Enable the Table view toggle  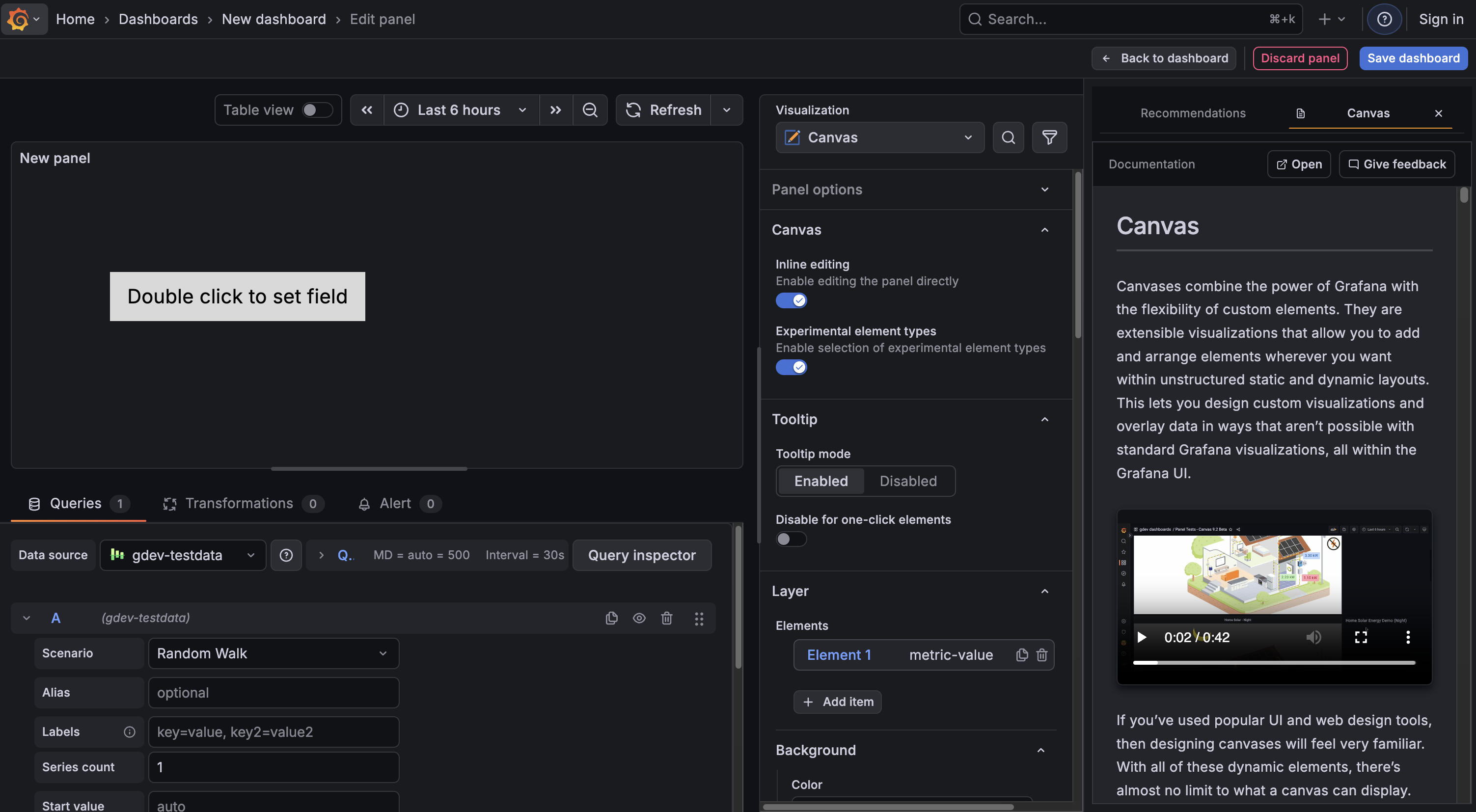316,109
